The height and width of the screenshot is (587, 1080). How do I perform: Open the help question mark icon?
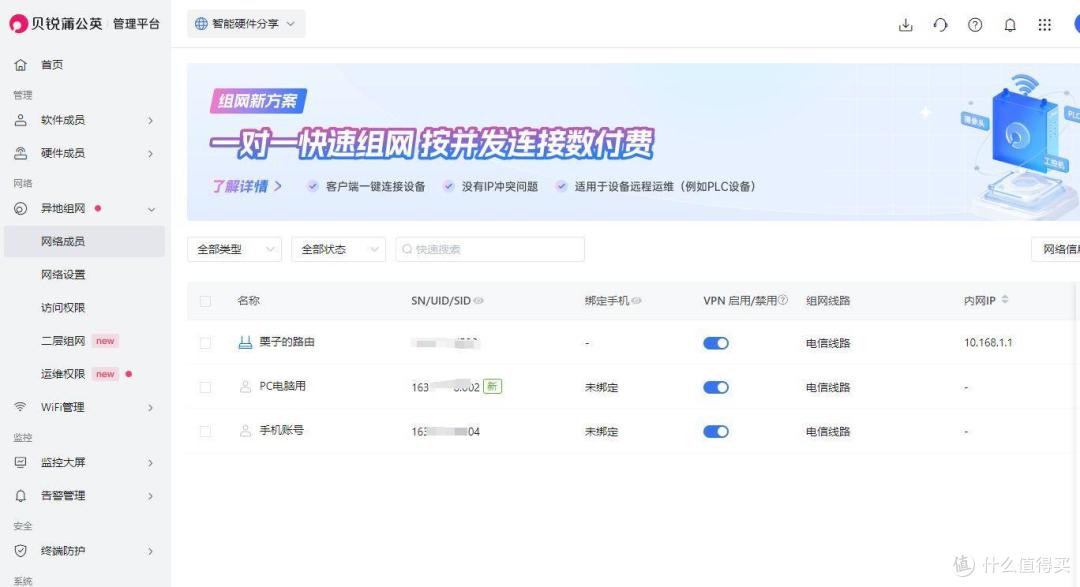point(975,25)
